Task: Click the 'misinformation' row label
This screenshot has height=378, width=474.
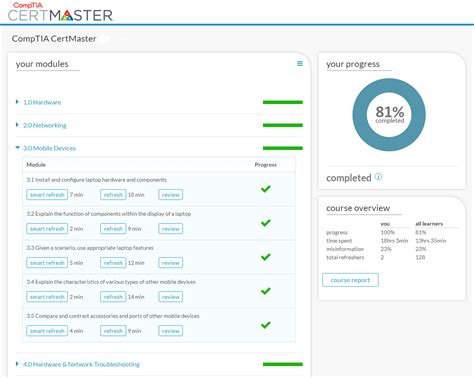Action: pos(345,249)
